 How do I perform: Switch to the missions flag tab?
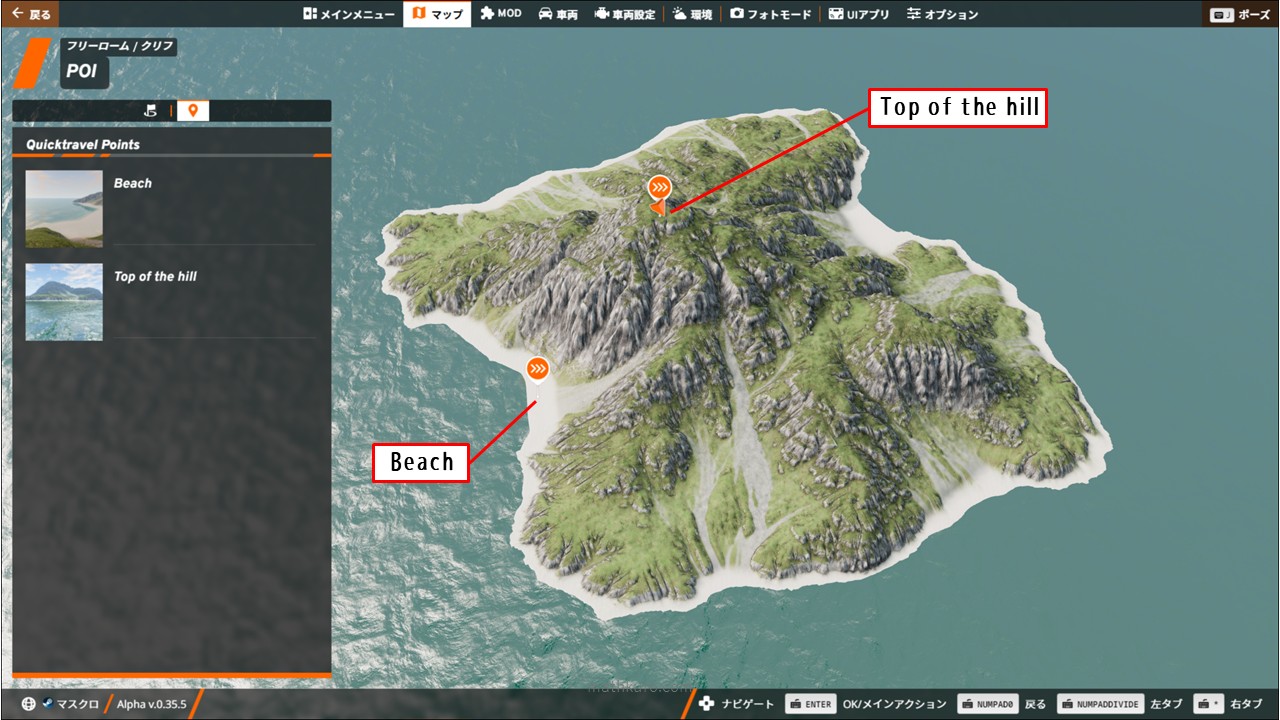click(x=151, y=111)
